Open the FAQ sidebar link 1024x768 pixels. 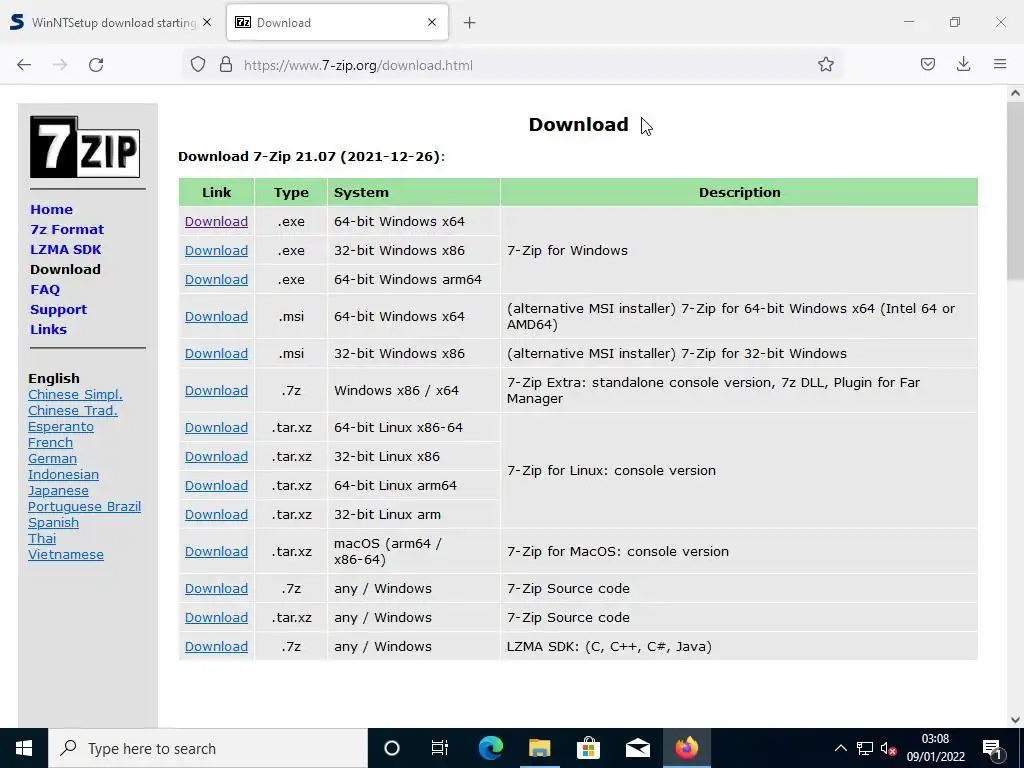click(45, 289)
